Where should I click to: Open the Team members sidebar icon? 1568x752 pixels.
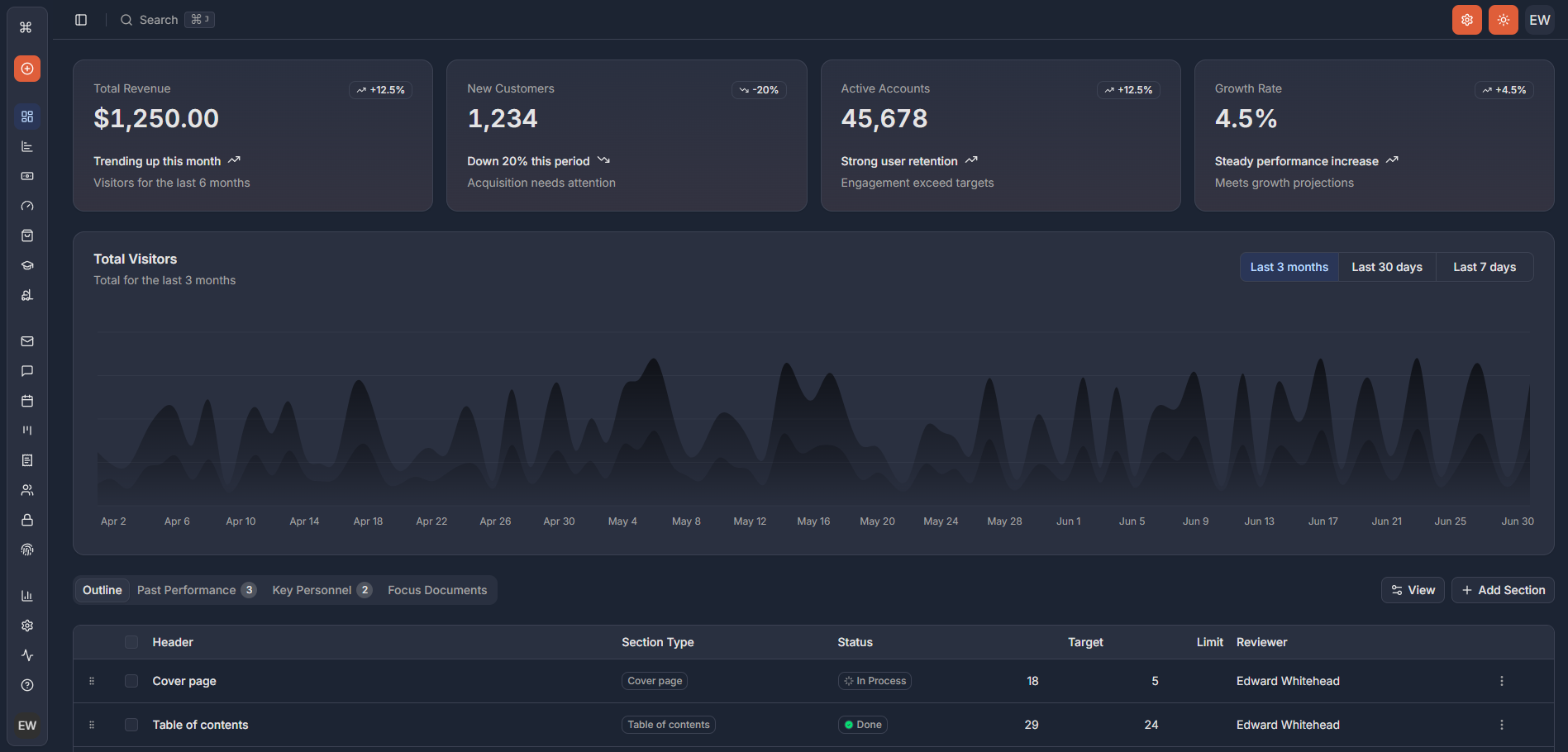pyautogui.click(x=27, y=490)
